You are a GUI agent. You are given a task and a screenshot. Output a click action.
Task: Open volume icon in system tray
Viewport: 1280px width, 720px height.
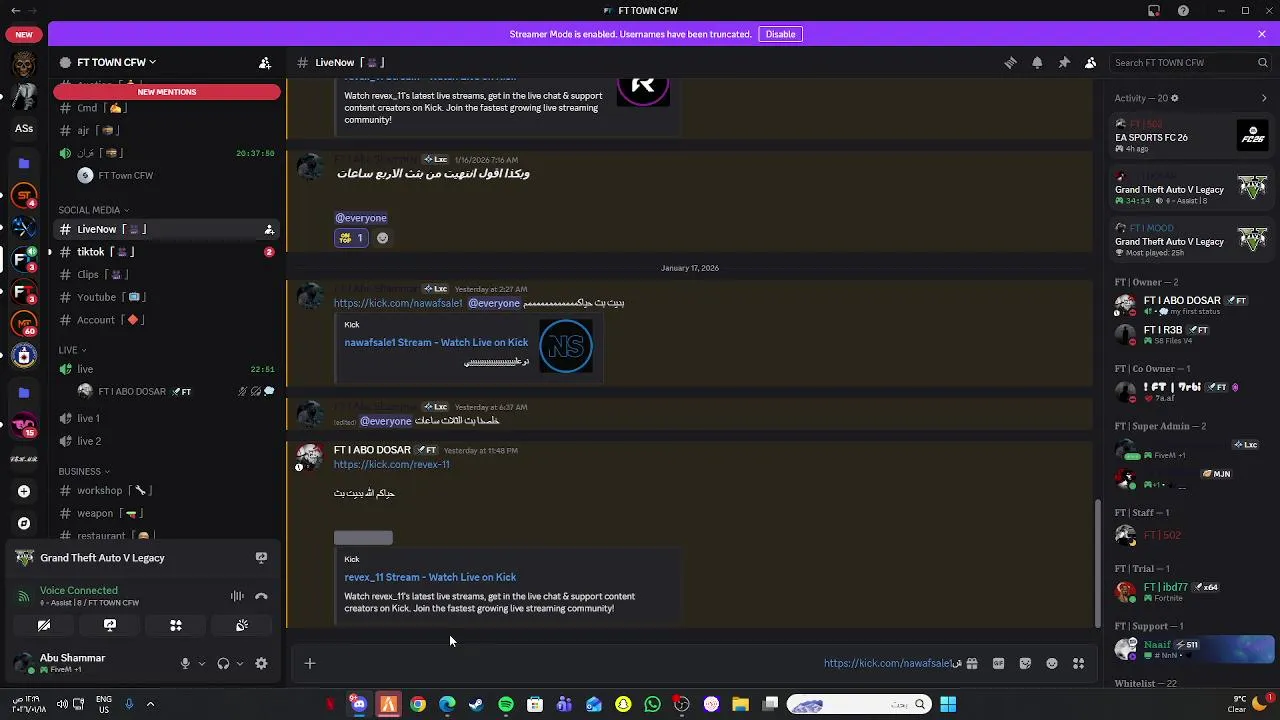pyautogui.click(x=62, y=705)
